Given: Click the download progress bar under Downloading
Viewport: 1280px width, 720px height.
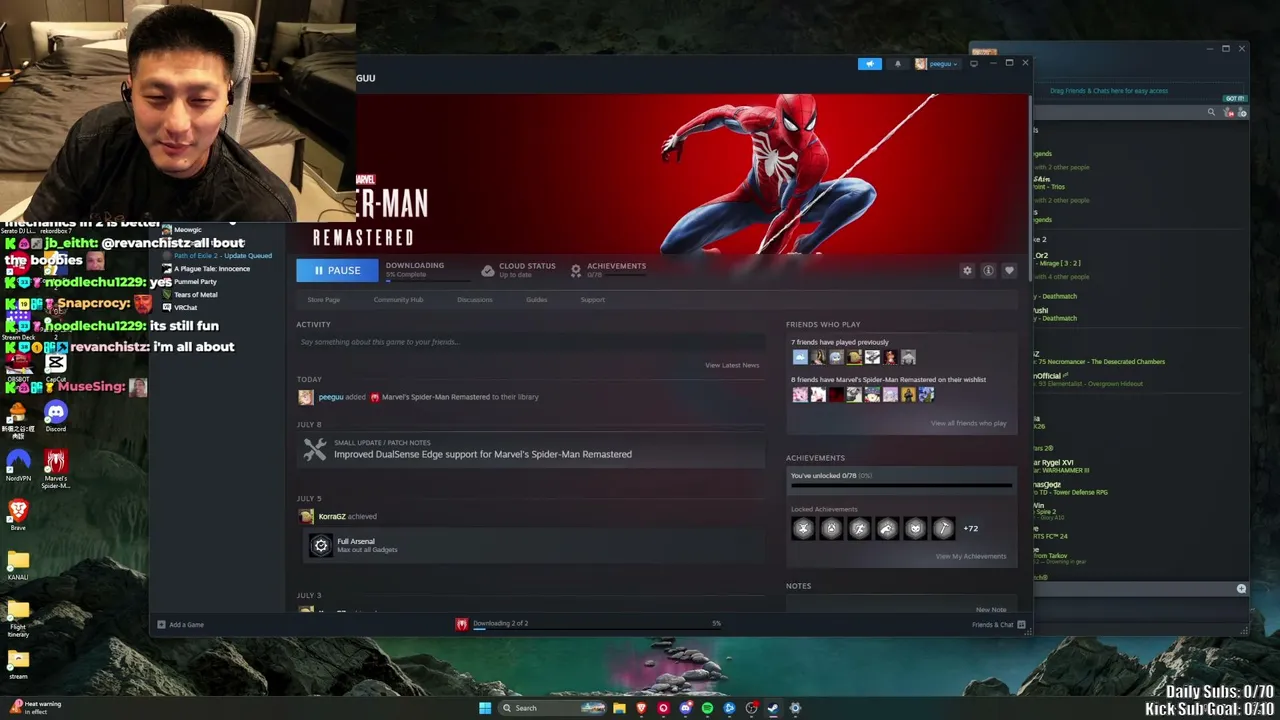Looking at the screenshot, I should click(427, 280).
